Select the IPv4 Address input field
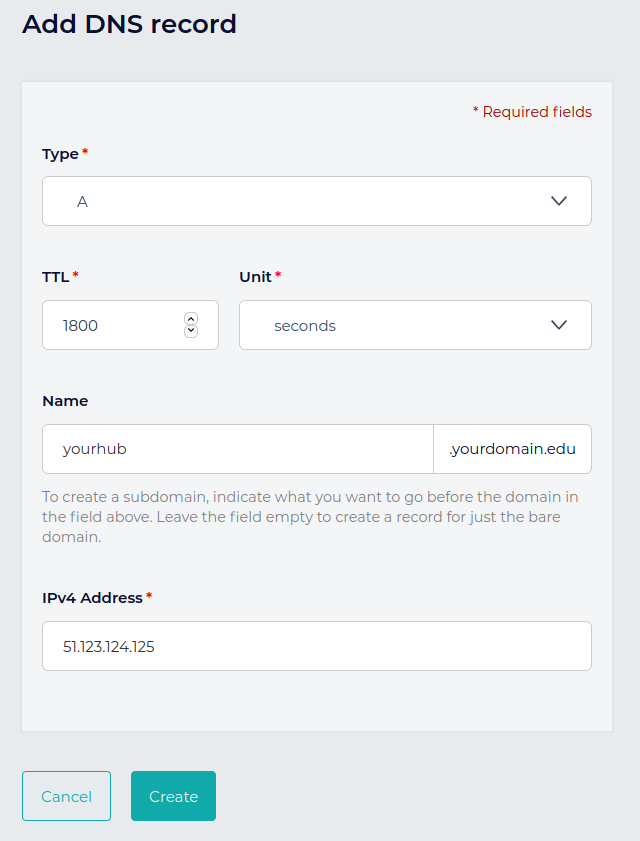640x841 pixels. [316, 646]
